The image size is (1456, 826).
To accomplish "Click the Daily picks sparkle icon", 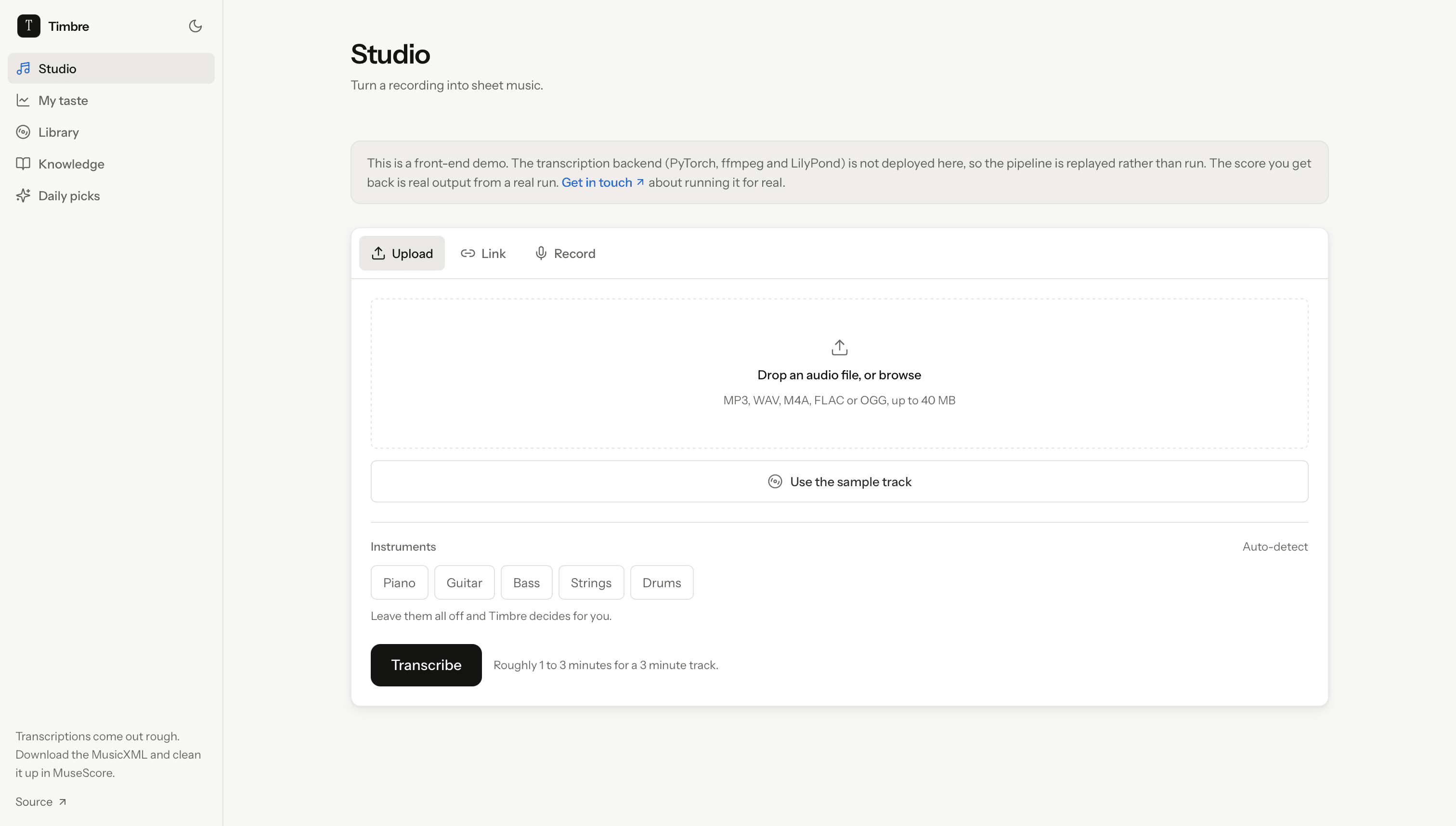I will [23, 196].
